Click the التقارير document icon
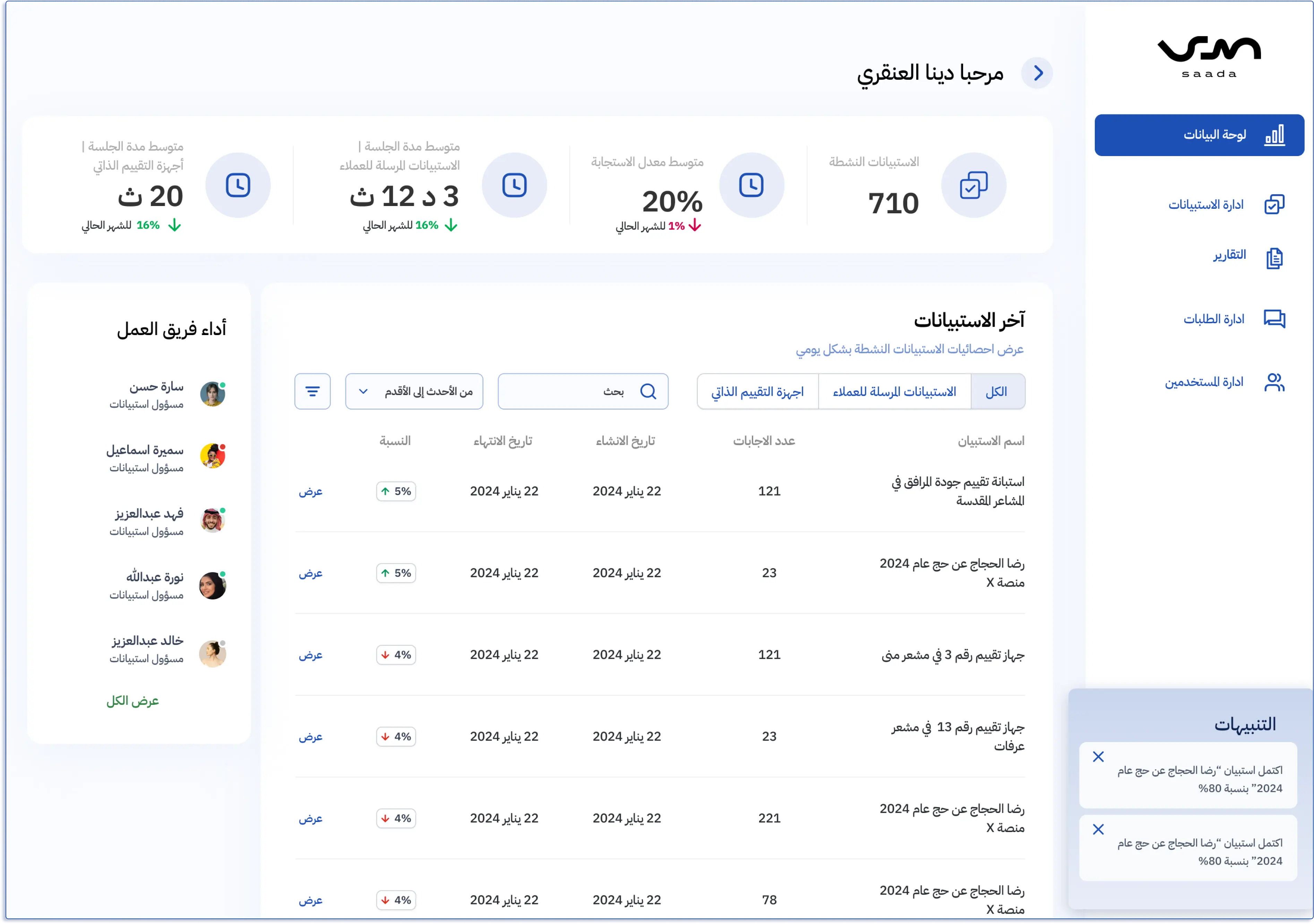 (x=1274, y=258)
